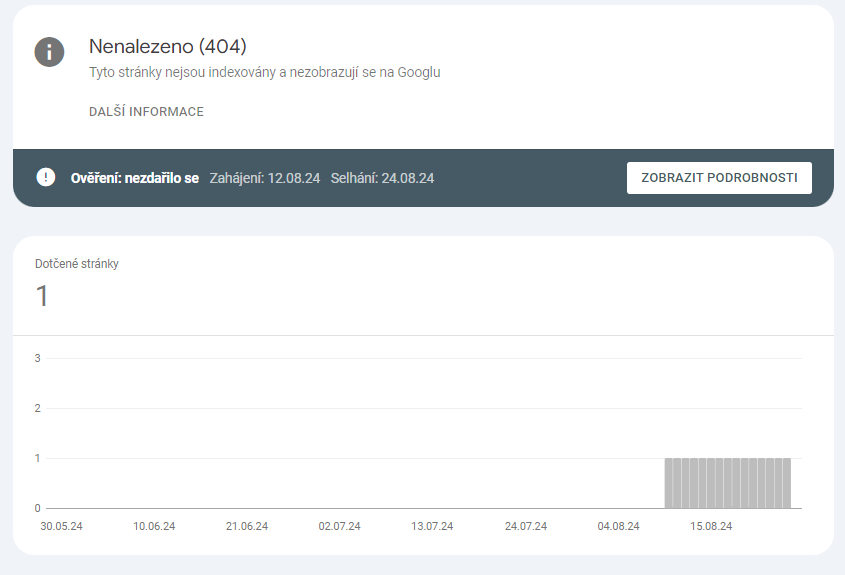Click the Zahájení: 12.08.24 start date
This screenshot has width=845, height=575.
click(264, 178)
